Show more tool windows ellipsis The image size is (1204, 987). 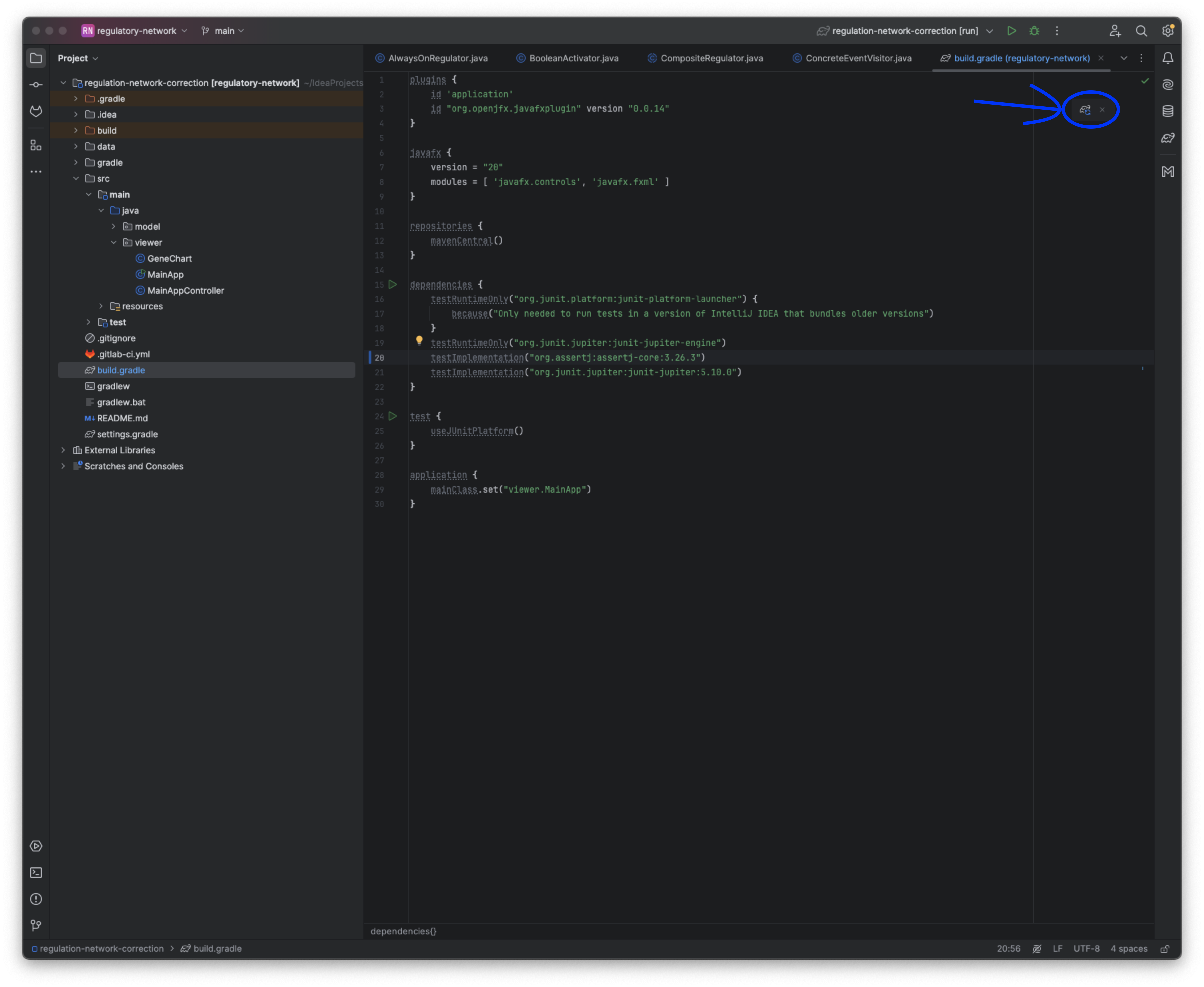click(x=36, y=172)
